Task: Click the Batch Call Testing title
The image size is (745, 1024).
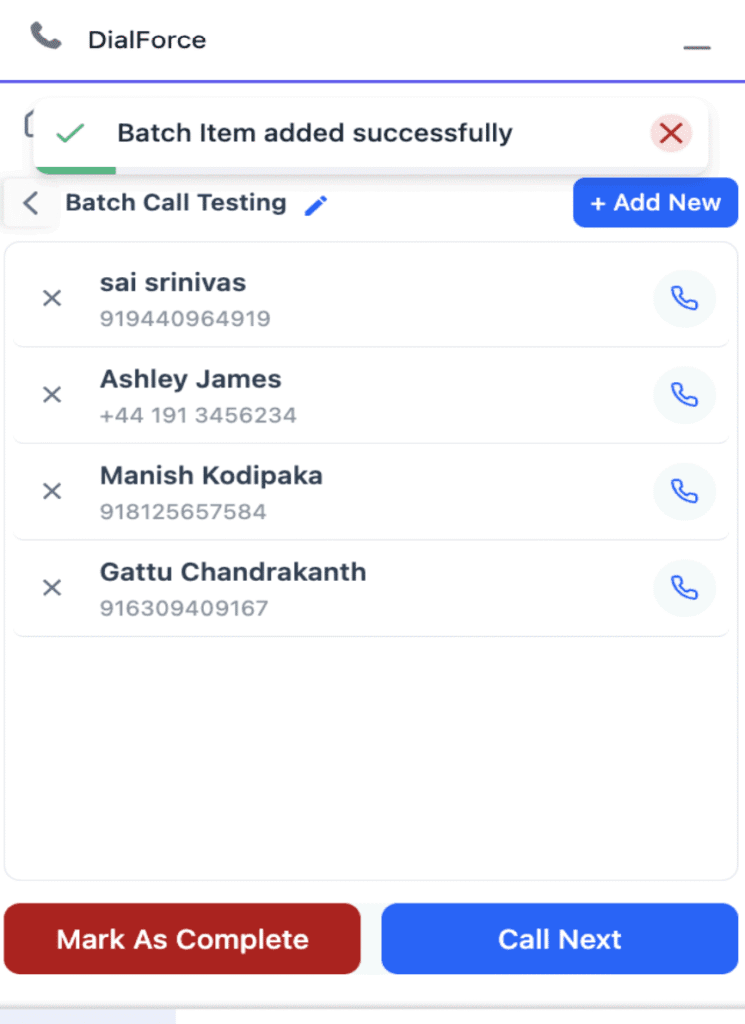Action: 176,203
